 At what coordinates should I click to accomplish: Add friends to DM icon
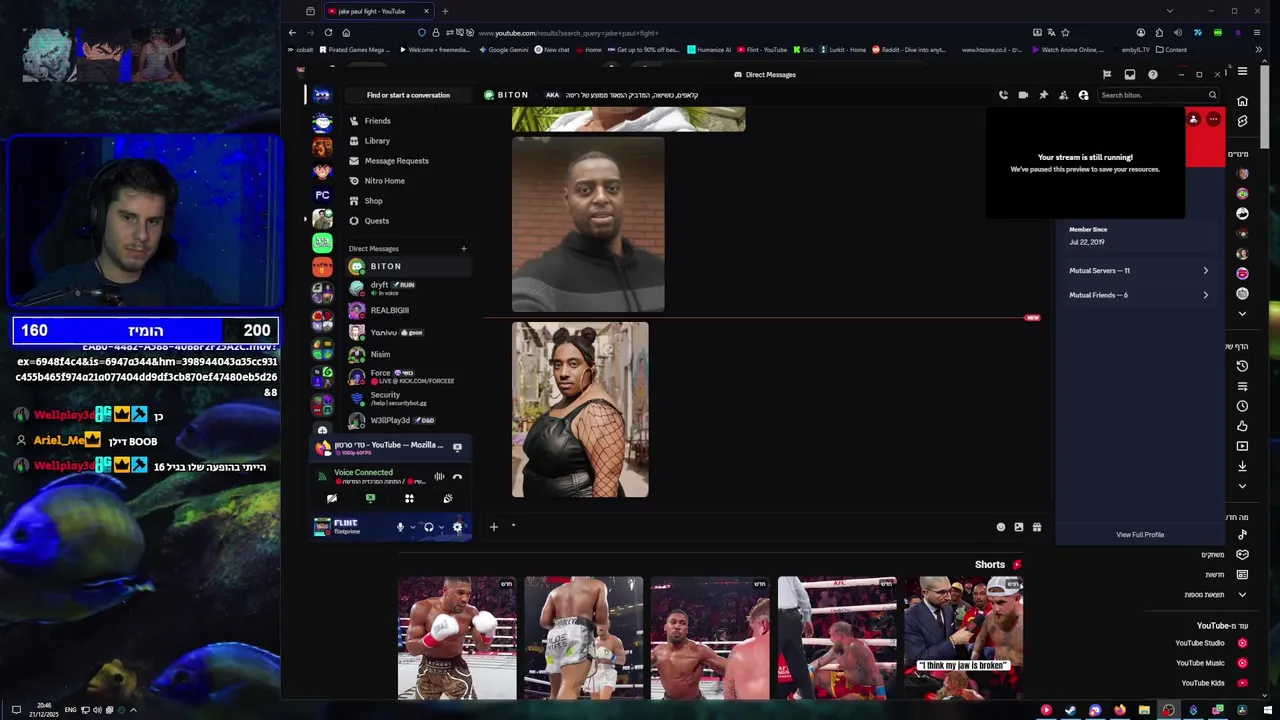pyautogui.click(x=1063, y=95)
